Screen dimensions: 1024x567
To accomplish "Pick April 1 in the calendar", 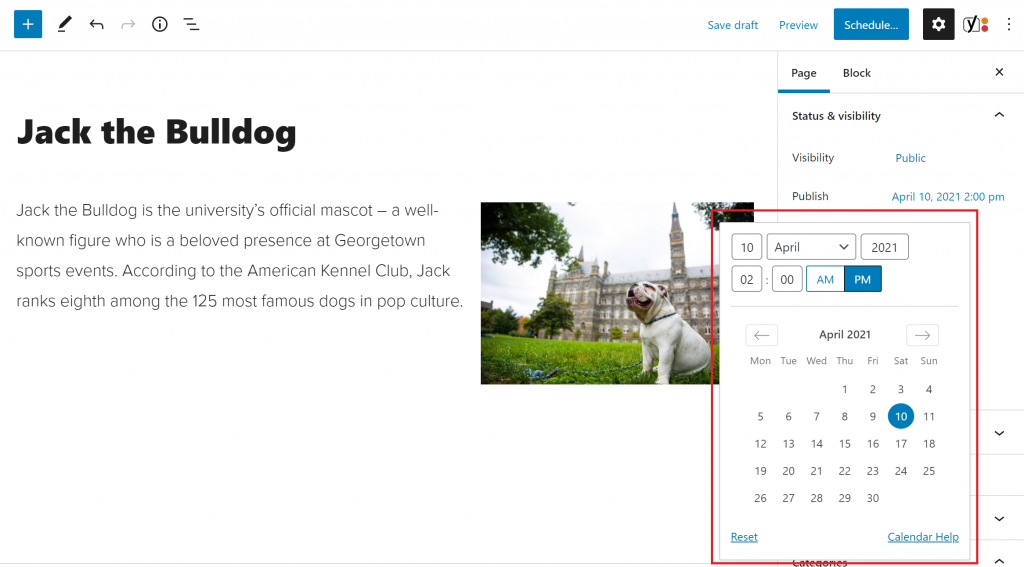I will (x=844, y=389).
